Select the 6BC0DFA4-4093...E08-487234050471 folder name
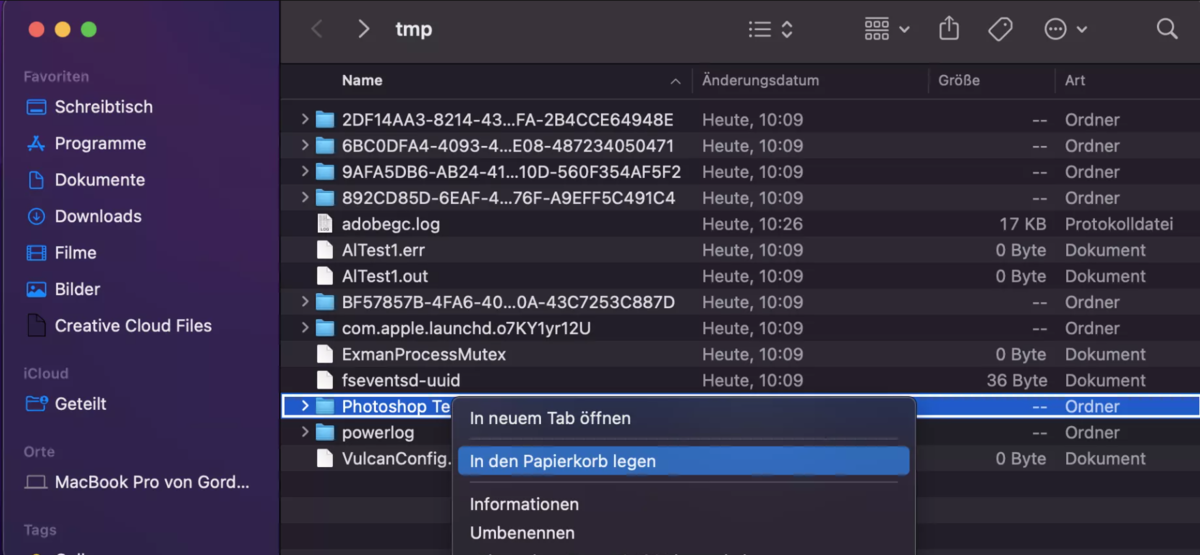The height and width of the screenshot is (555, 1200). (508, 145)
